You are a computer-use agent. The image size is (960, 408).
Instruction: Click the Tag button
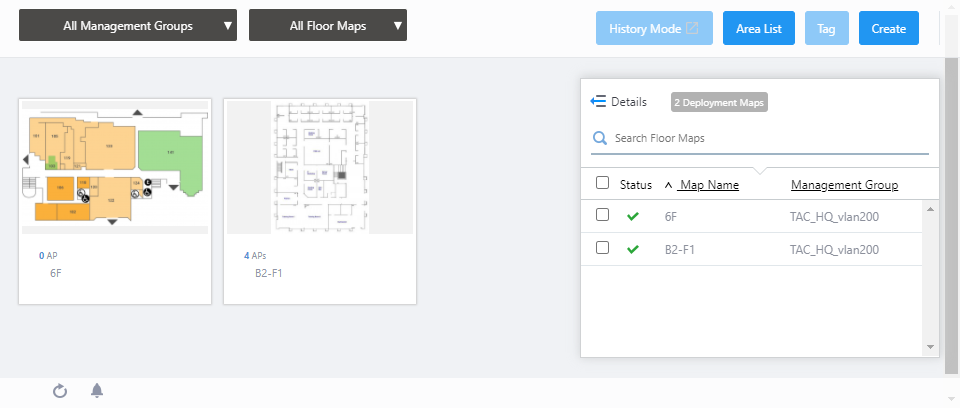(827, 28)
